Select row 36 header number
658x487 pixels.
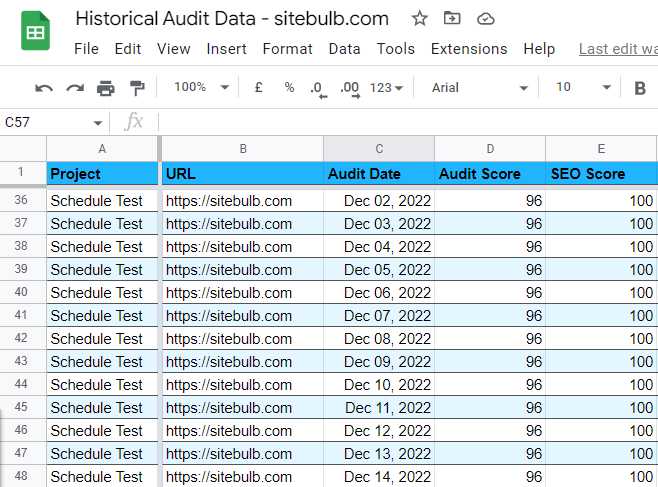pyautogui.click(x=21, y=200)
